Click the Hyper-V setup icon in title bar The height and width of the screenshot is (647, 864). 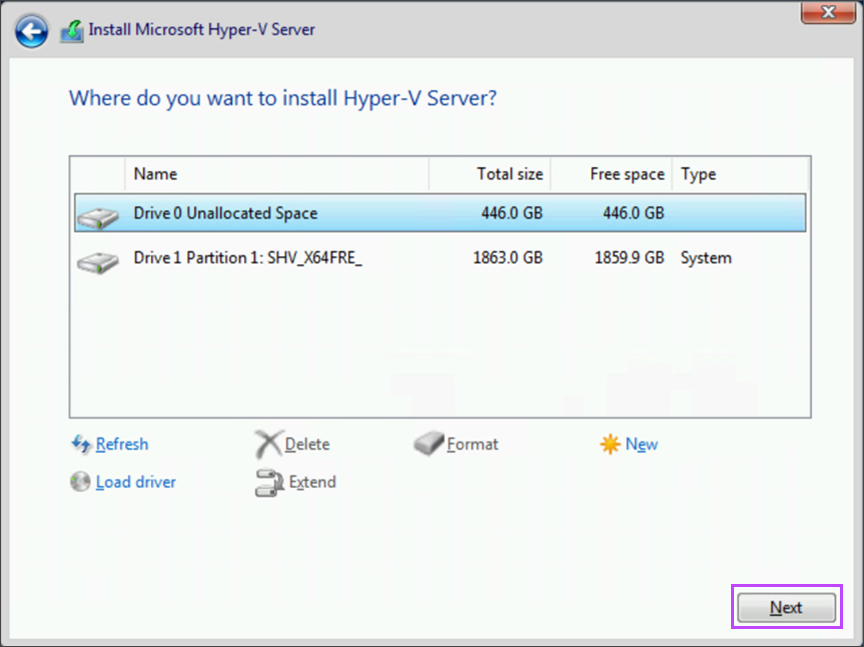(x=72, y=31)
